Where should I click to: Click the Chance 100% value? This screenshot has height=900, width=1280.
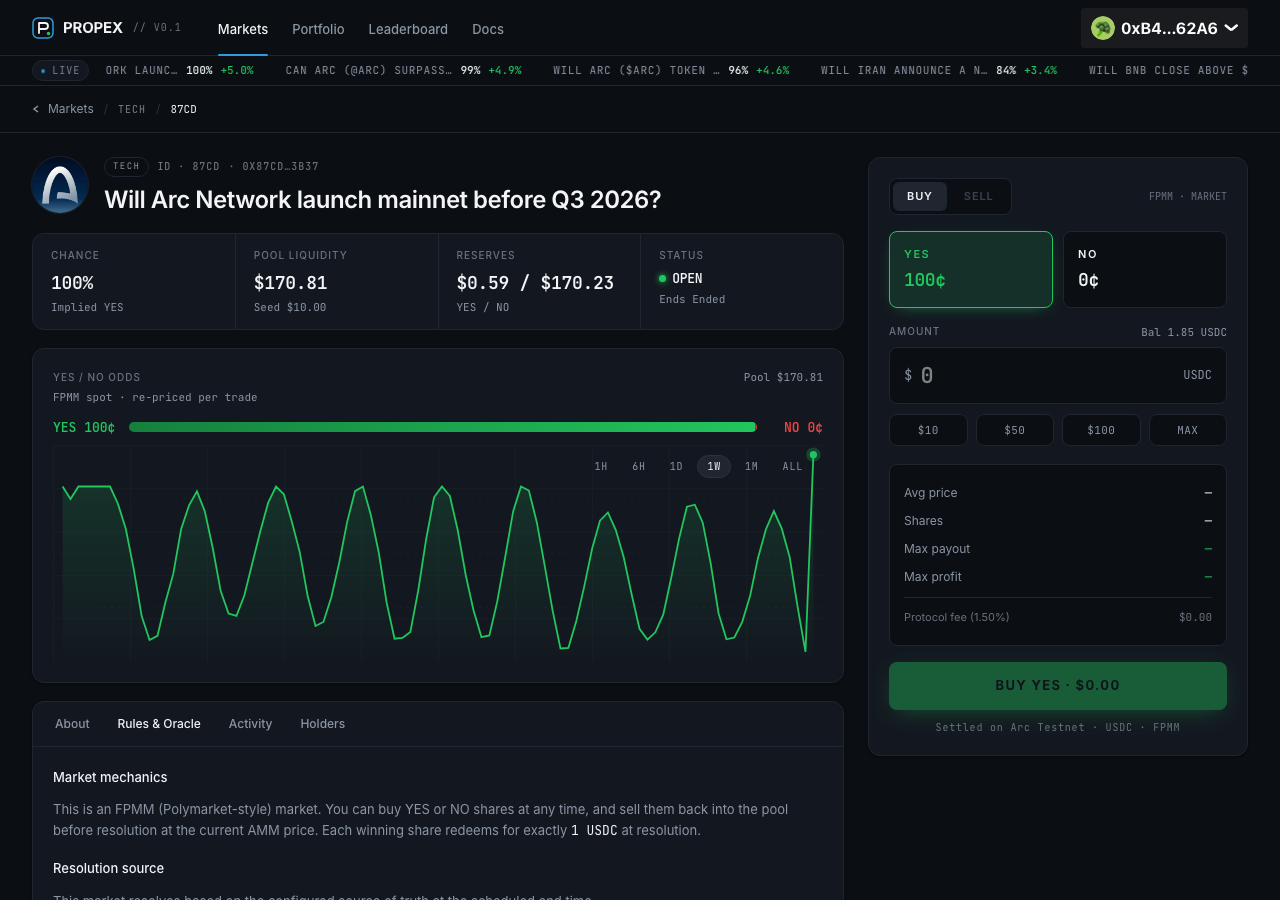coord(72,283)
